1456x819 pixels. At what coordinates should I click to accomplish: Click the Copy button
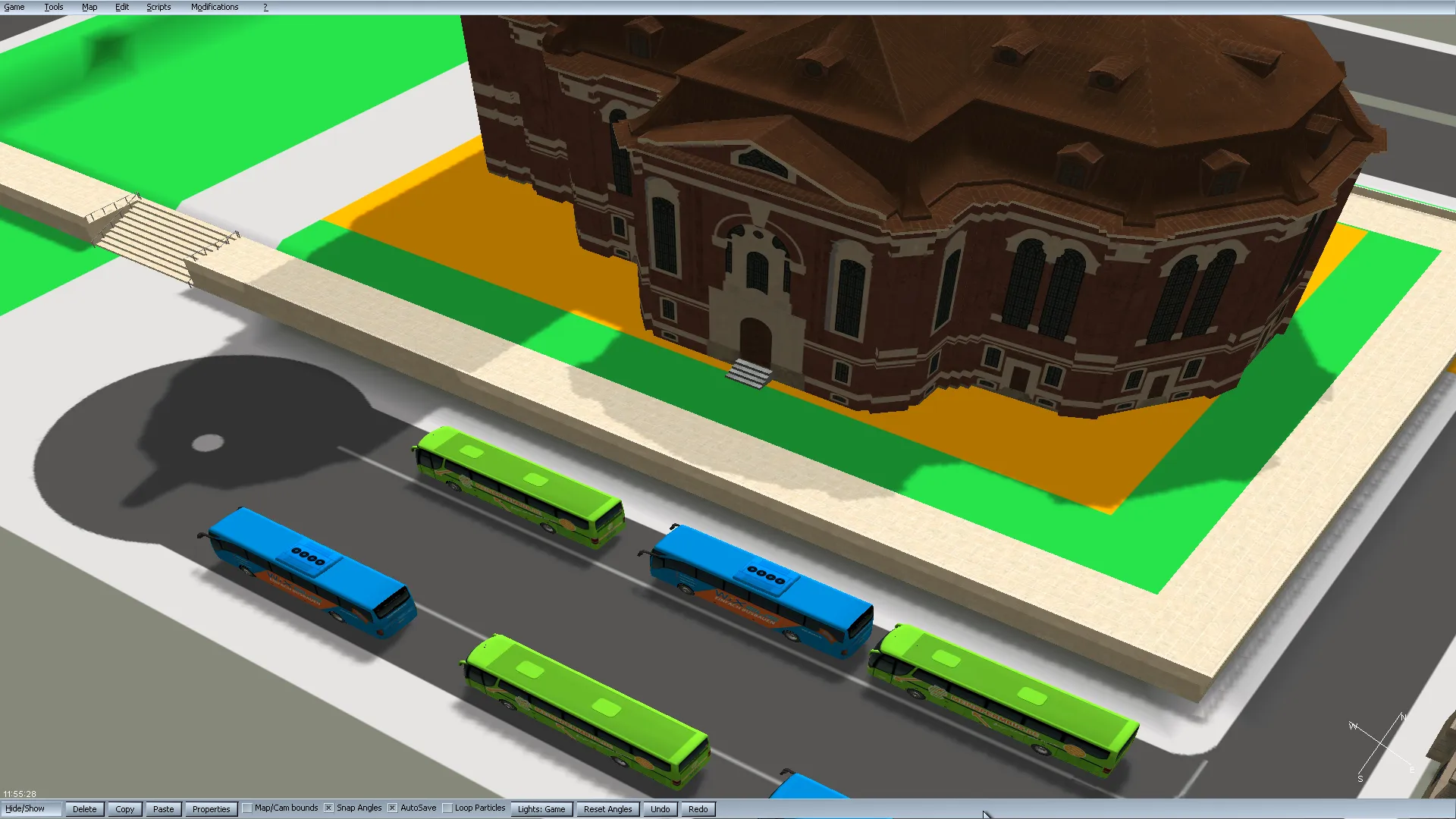(125, 809)
